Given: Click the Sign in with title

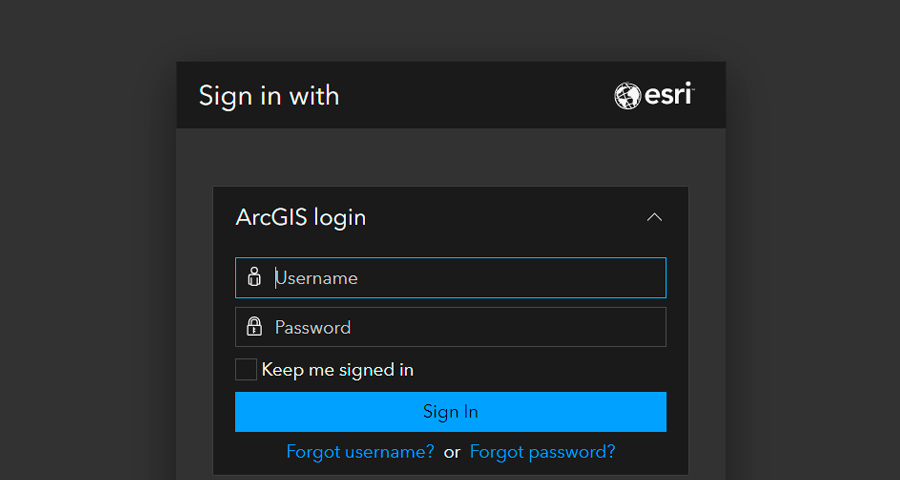Looking at the screenshot, I should coord(269,95).
